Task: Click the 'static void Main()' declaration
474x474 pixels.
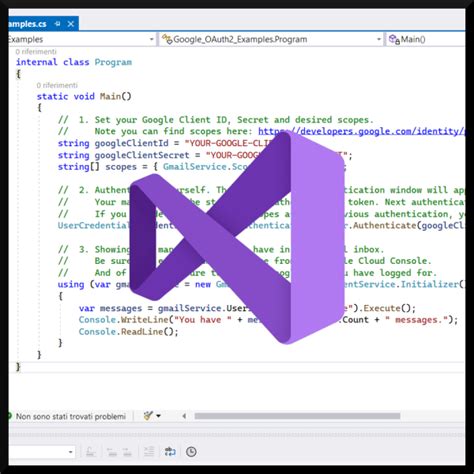Action: point(84,96)
